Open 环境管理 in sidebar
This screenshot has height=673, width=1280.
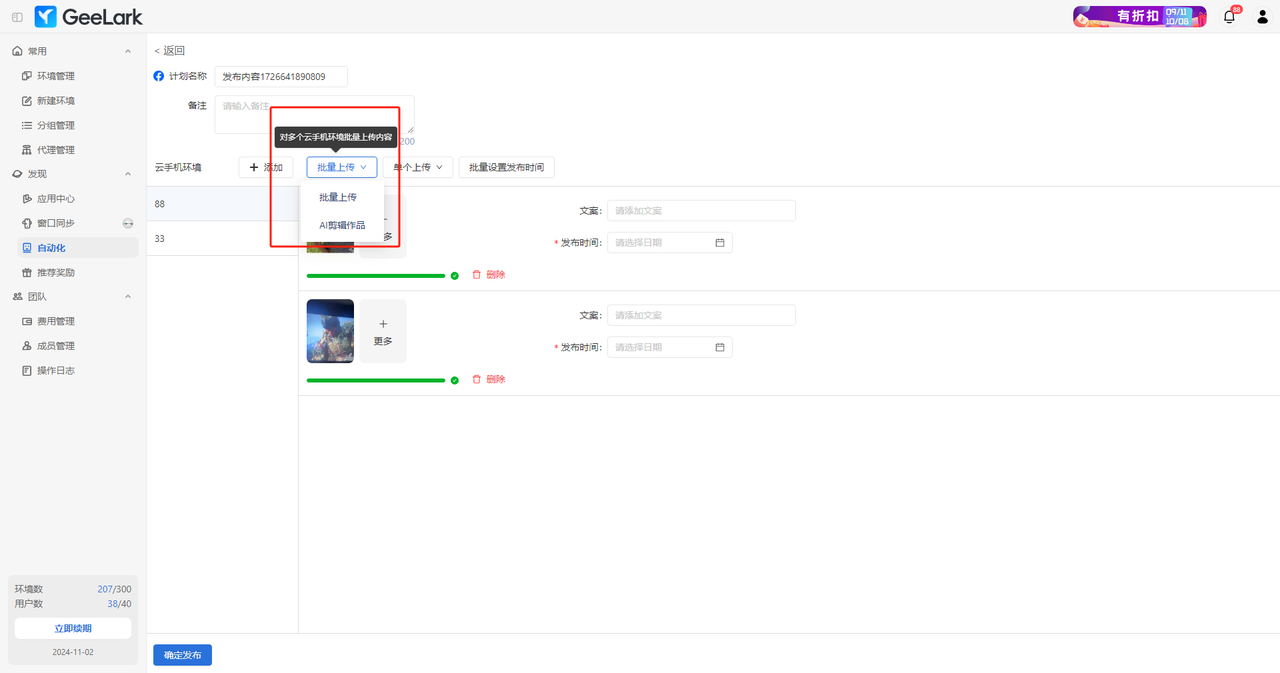56,76
